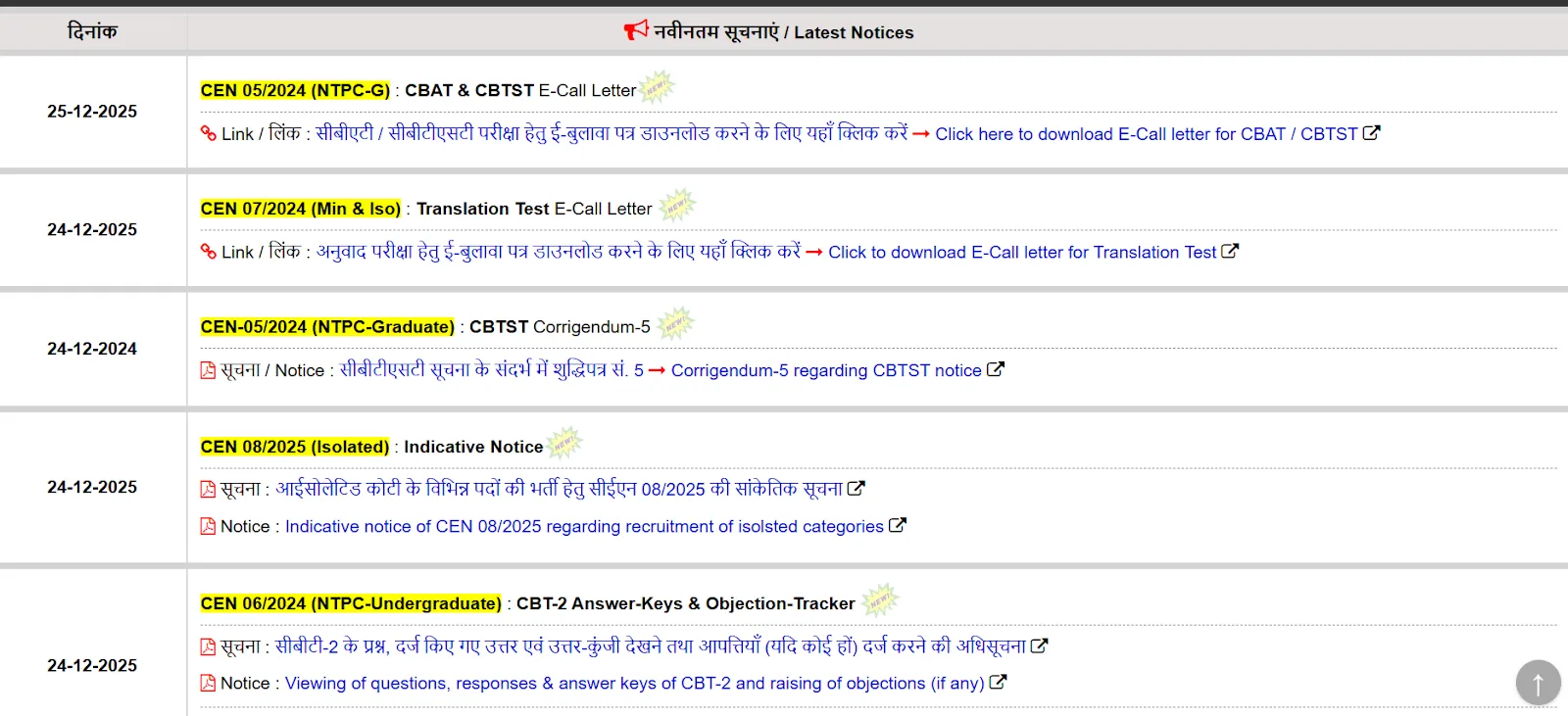Click the Indicative Notice title text
1568x716 pixels.
click(x=473, y=447)
